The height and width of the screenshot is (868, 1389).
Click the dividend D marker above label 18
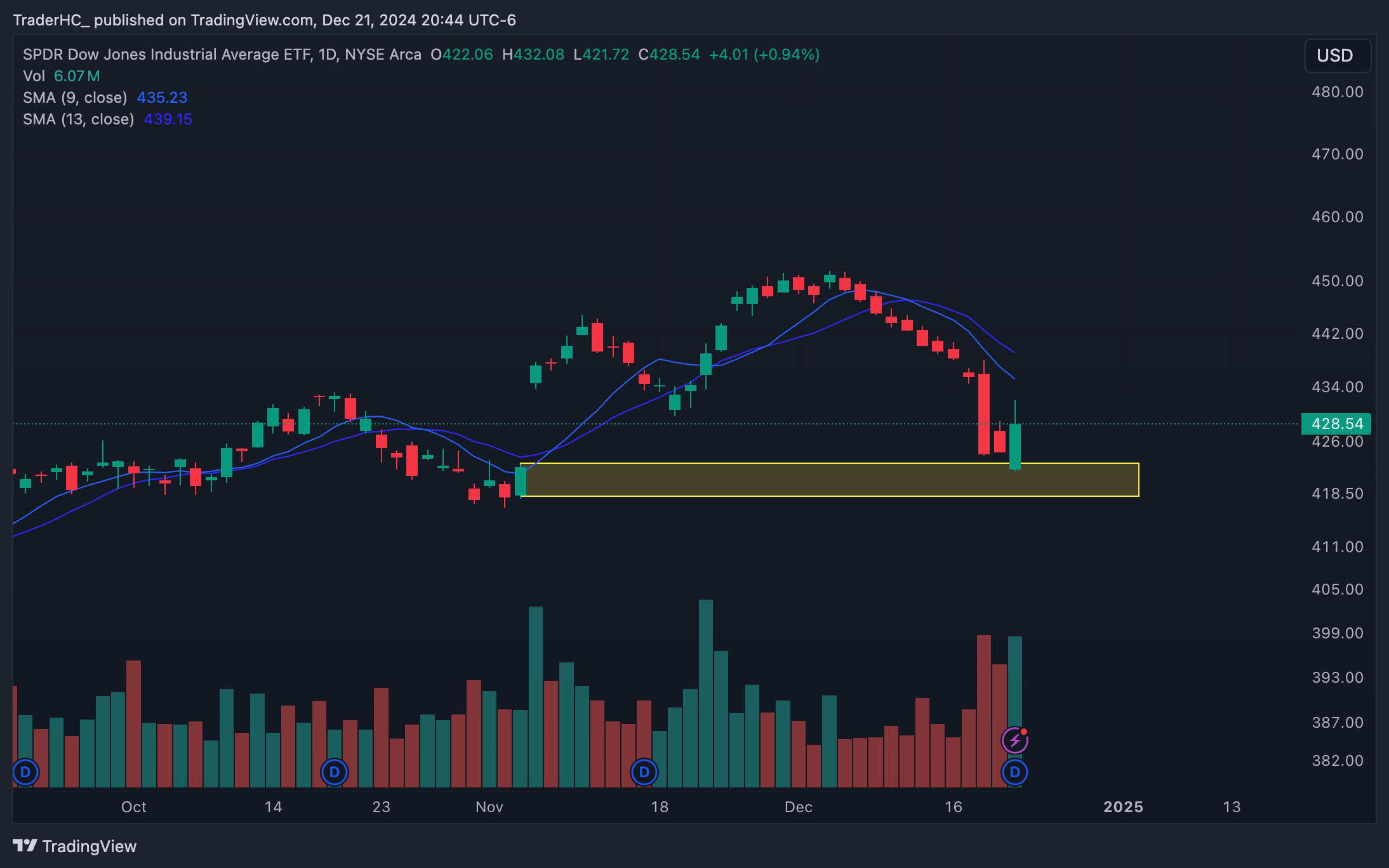pyautogui.click(x=644, y=772)
